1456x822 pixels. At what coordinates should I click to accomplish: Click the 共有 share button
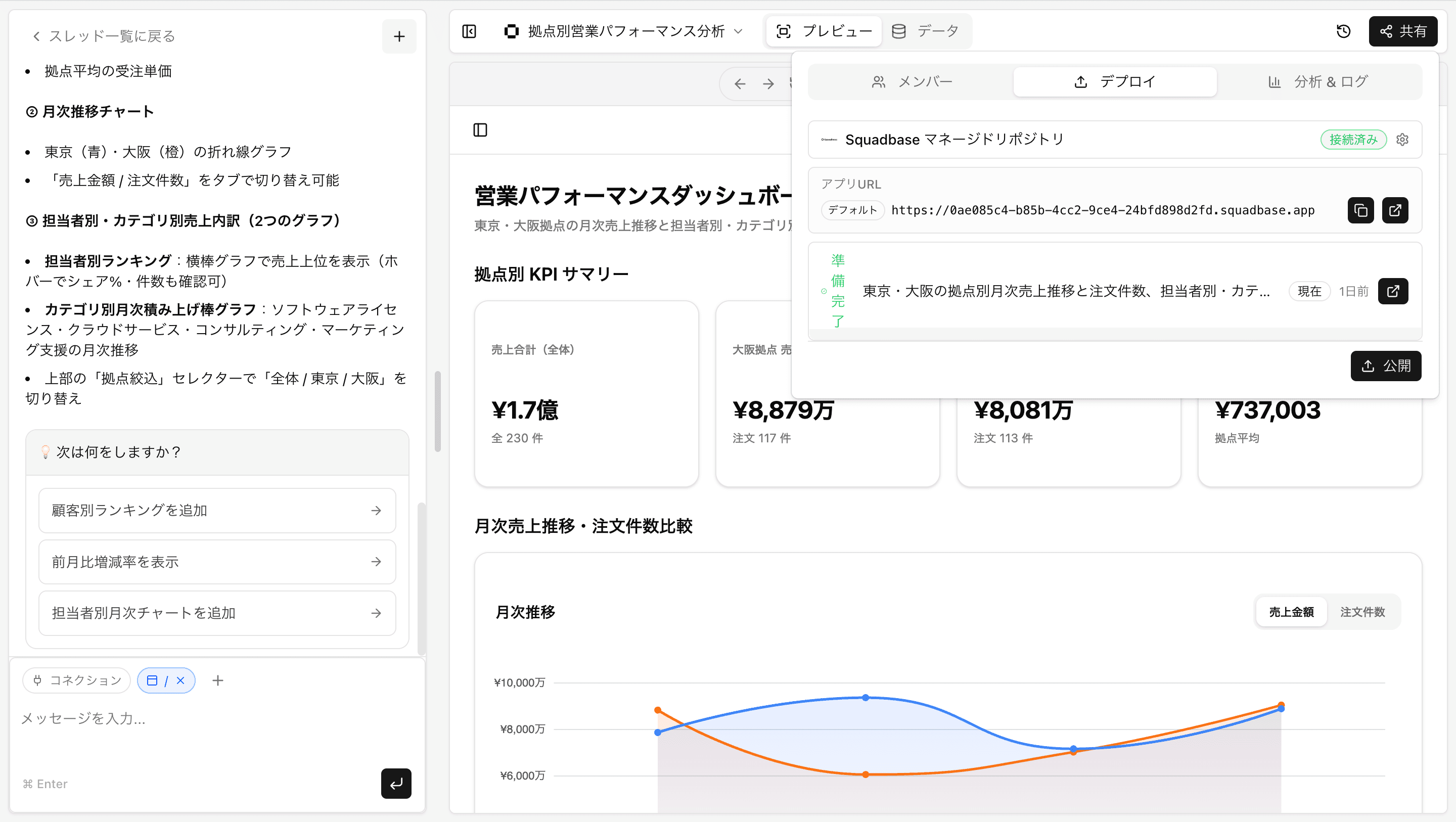(x=1403, y=31)
